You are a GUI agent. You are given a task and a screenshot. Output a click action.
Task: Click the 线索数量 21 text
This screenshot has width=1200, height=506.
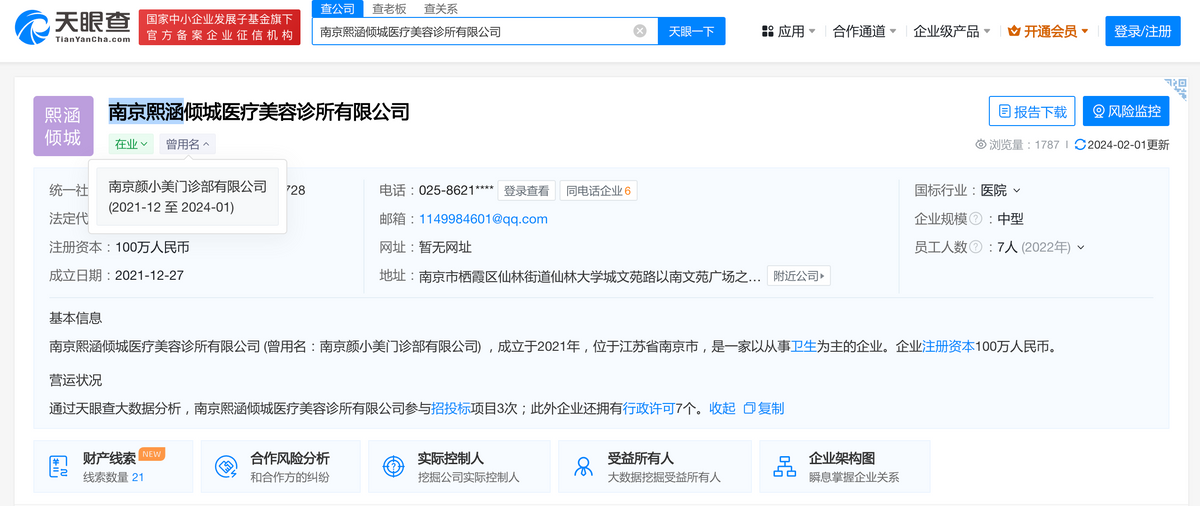coord(114,478)
